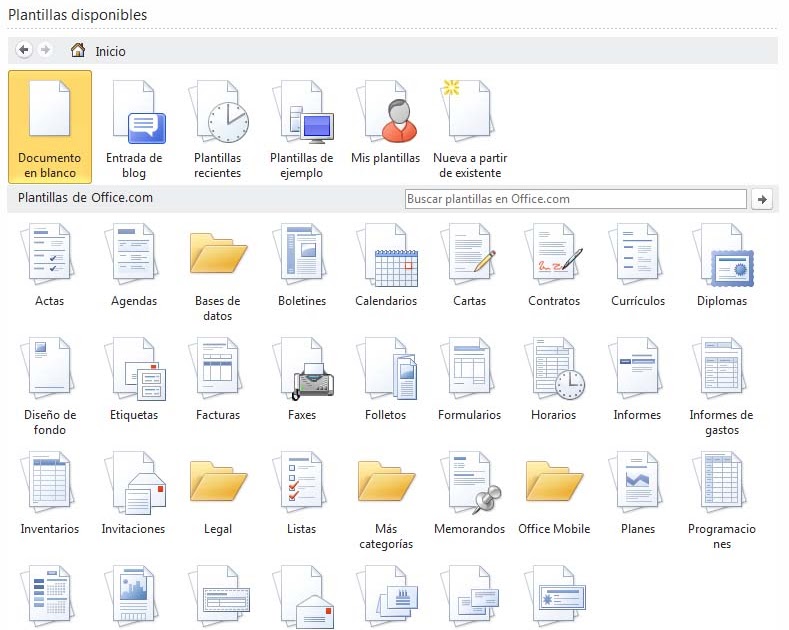Open the Currículos template category

point(638,264)
